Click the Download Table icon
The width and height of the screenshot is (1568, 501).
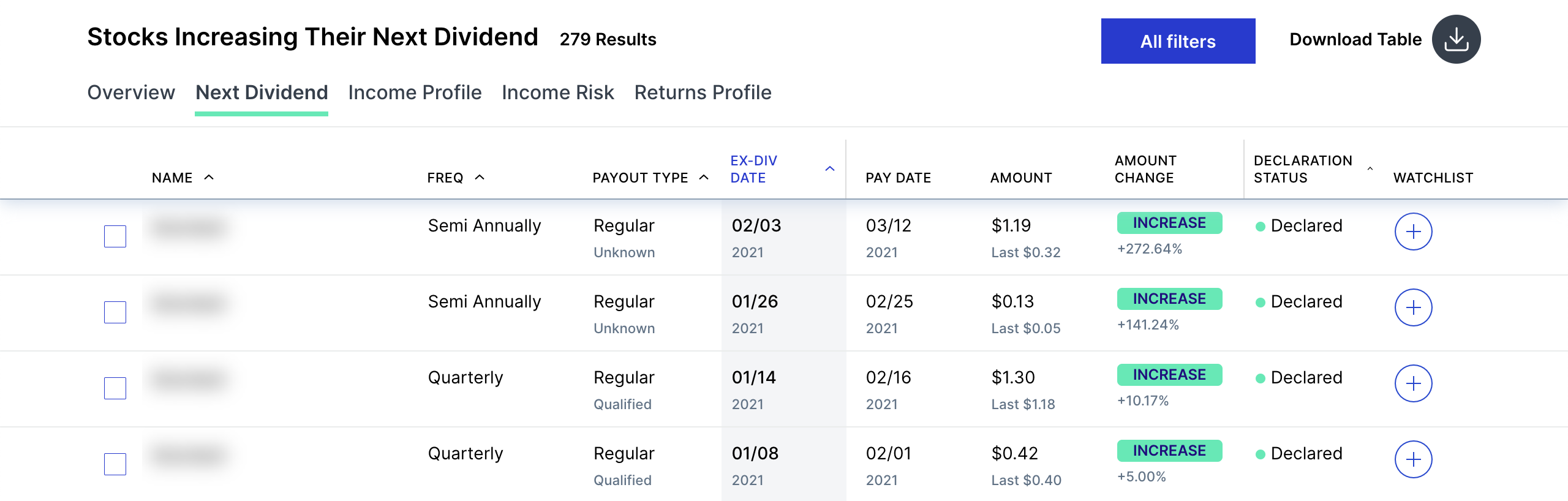(1456, 40)
